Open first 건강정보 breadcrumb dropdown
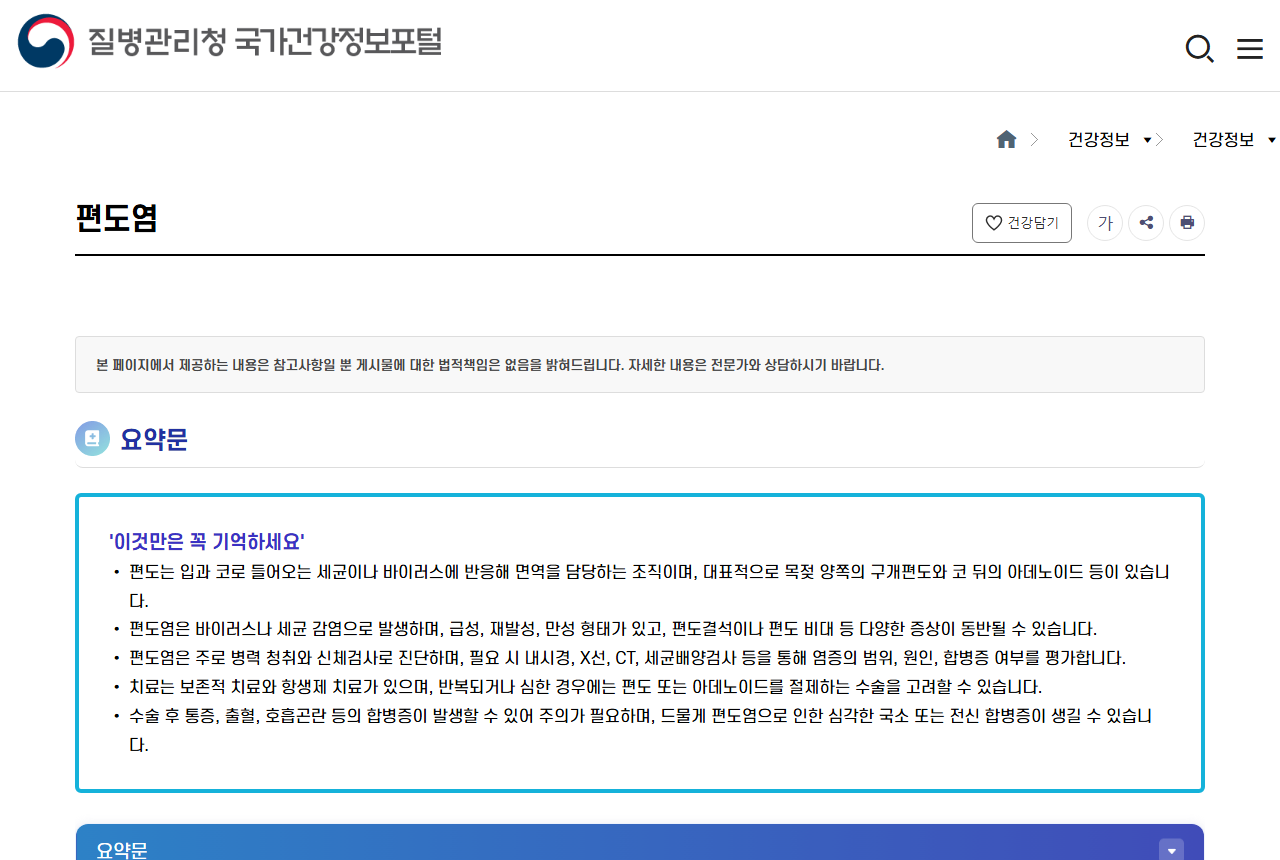This screenshot has height=860, width=1280. (1109, 140)
